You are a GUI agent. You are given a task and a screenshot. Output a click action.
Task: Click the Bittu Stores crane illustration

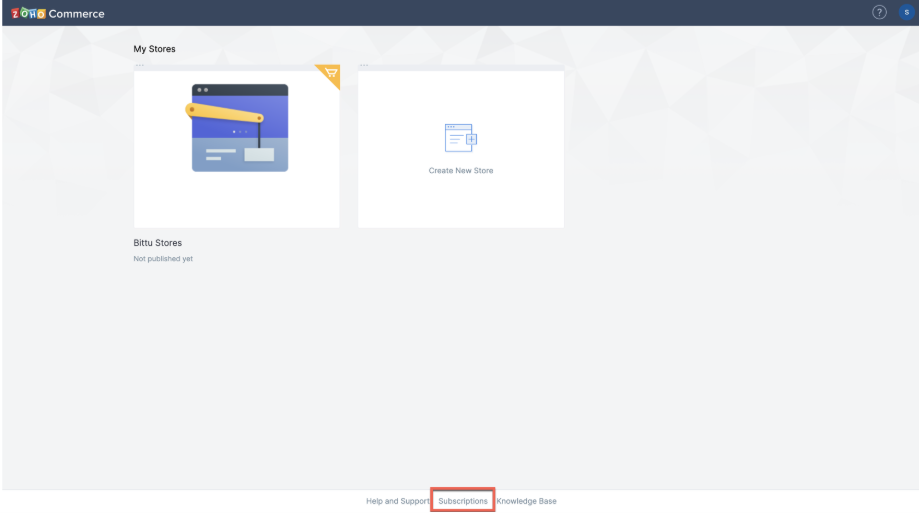pyautogui.click(x=238, y=127)
